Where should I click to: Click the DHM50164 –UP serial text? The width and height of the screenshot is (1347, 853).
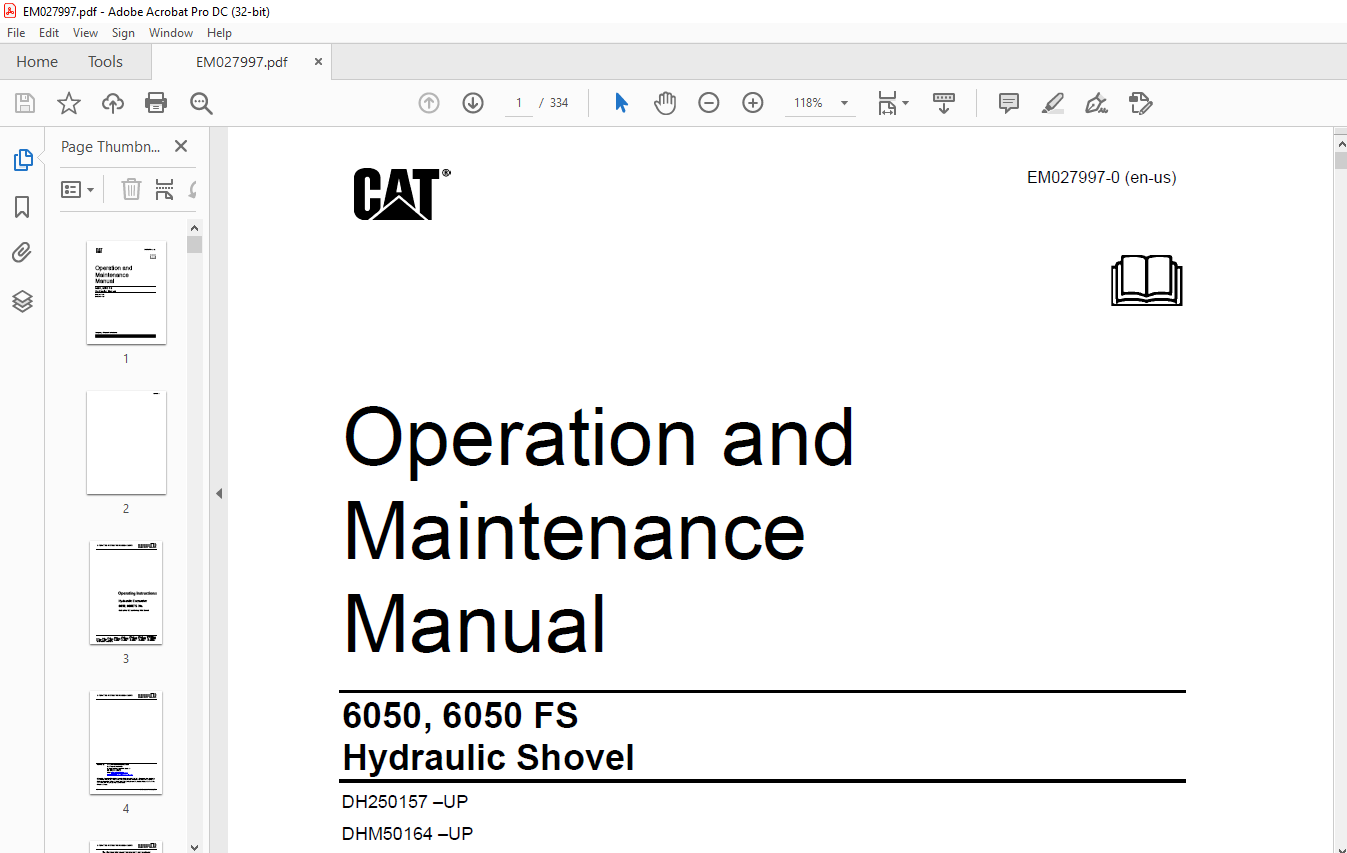click(x=407, y=834)
